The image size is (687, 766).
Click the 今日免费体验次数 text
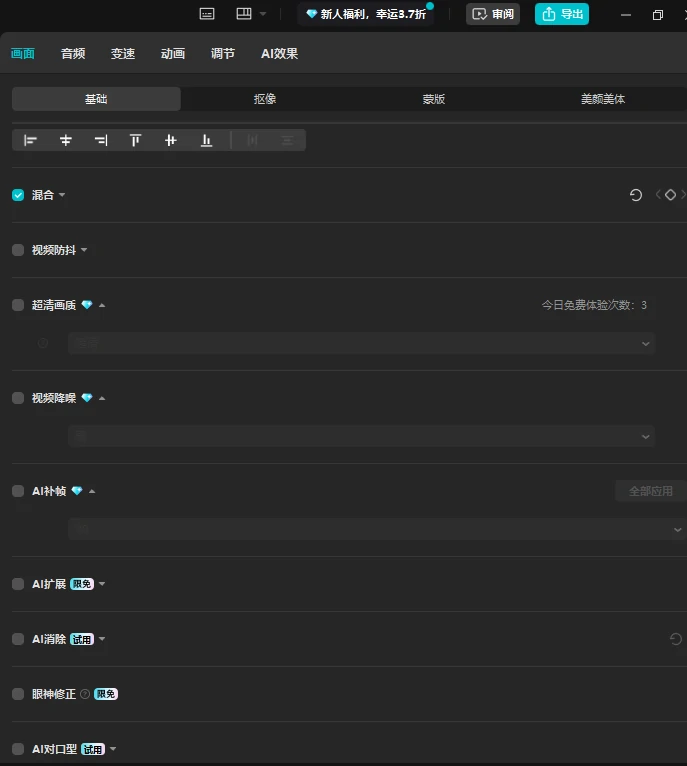pyautogui.click(x=594, y=305)
